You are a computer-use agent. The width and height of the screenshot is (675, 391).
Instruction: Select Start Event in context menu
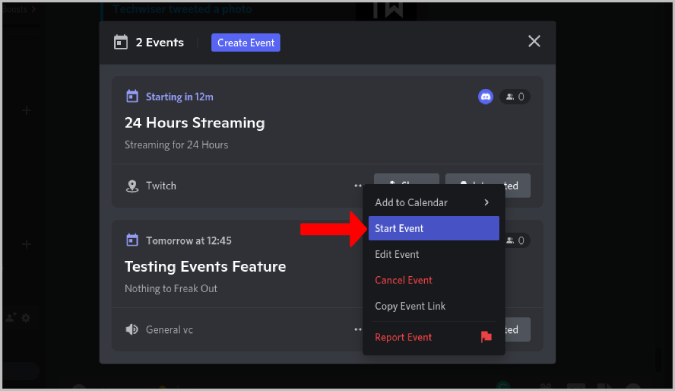[433, 228]
